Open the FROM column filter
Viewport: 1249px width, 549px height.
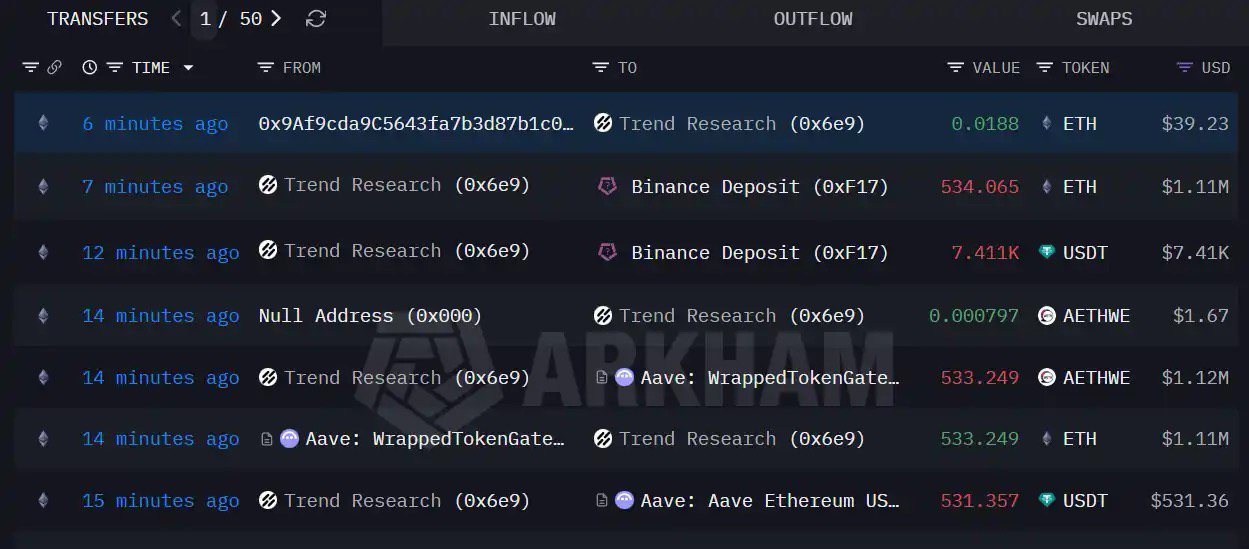[265, 68]
